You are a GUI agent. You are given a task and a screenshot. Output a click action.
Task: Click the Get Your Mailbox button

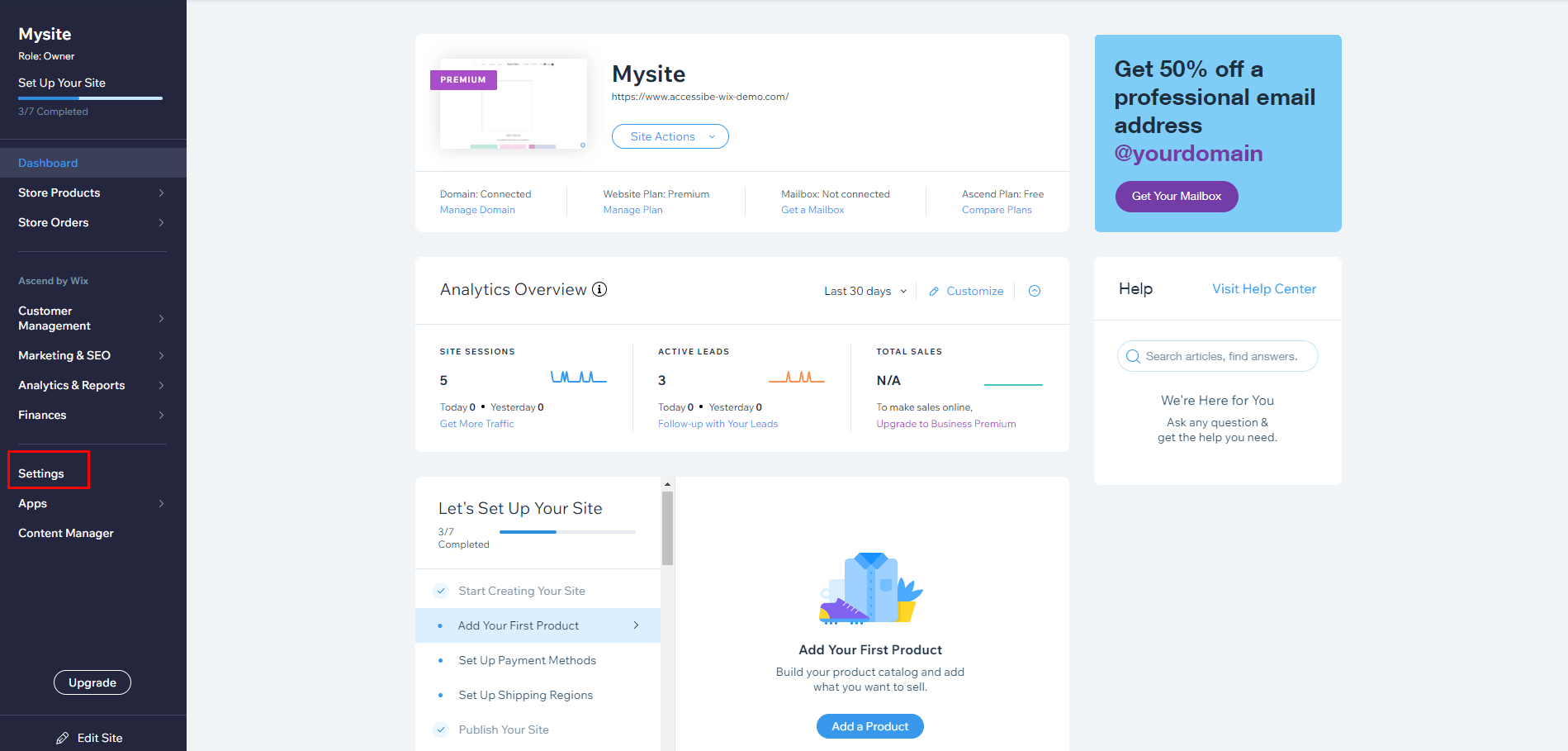1176,197
